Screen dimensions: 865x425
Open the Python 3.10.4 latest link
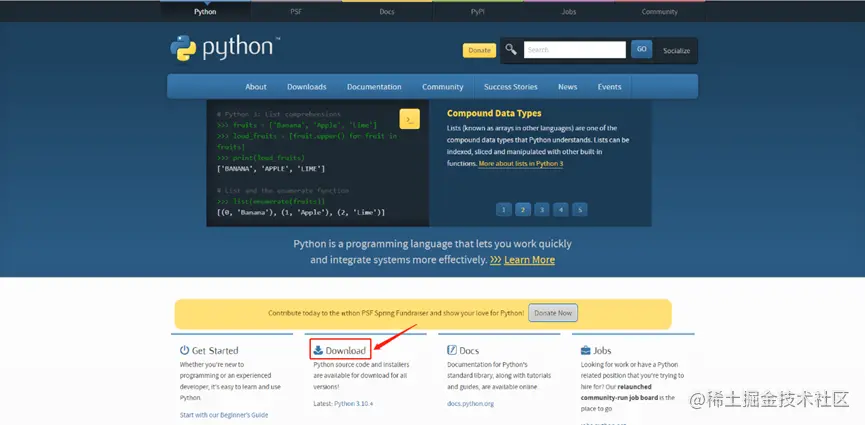tap(354, 403)
